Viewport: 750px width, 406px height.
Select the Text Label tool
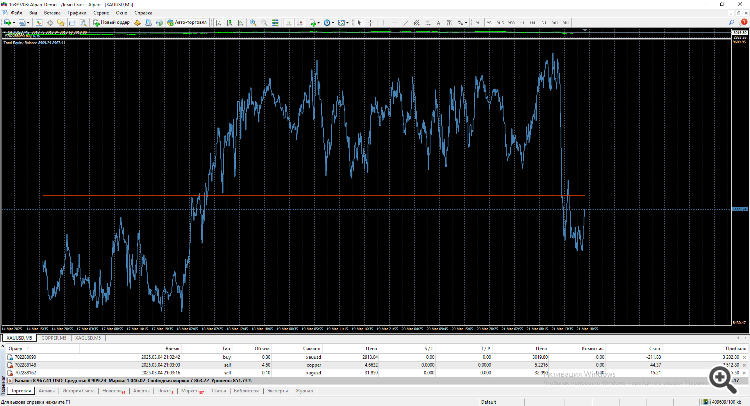point(449,22)
